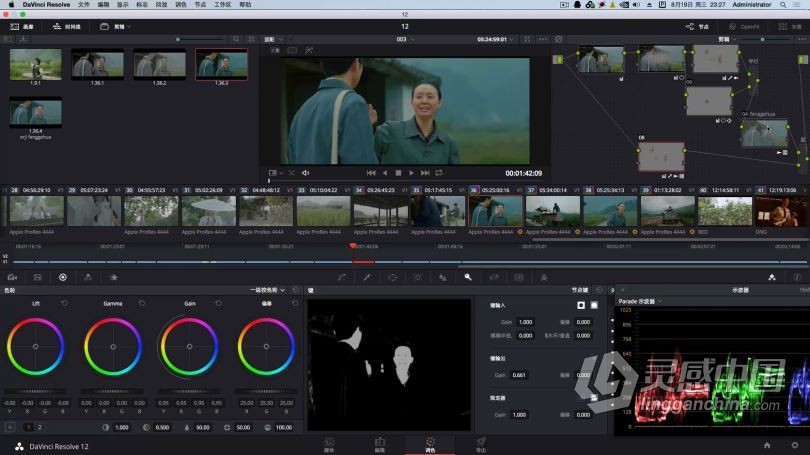Stop viewer playback
Image resolution: width=810 pixels, height=455 pixels.
click(x=398, y=173)
